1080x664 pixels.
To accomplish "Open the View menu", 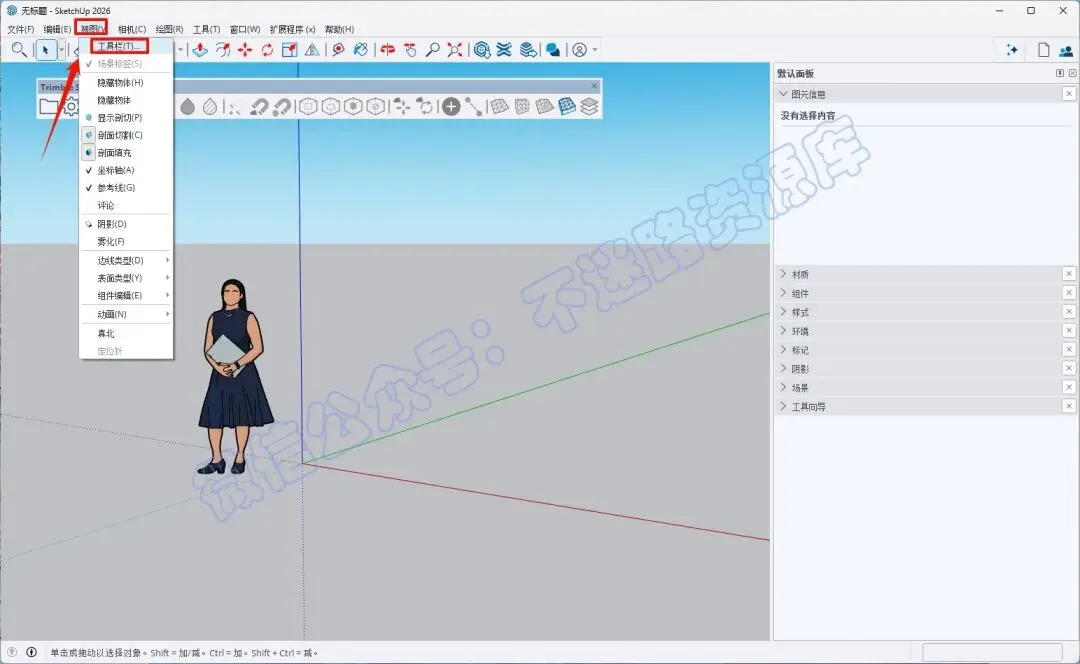I will coord(92,29).
